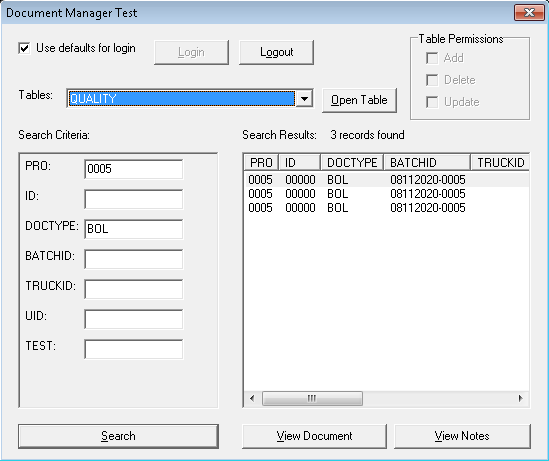Run the Search button
549x461 pixels.
118,436
